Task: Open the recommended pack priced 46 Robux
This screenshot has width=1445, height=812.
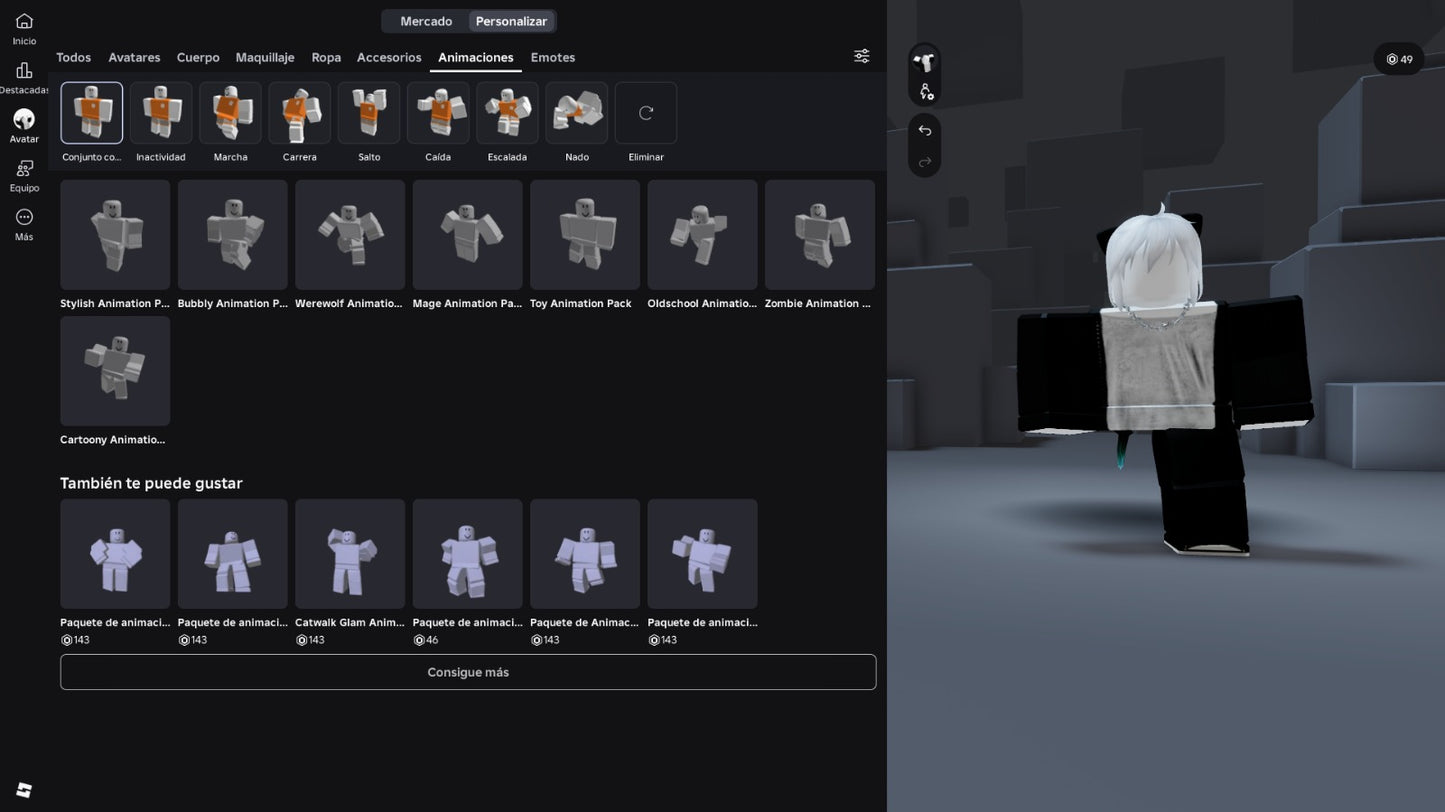Action: (468, 554)
